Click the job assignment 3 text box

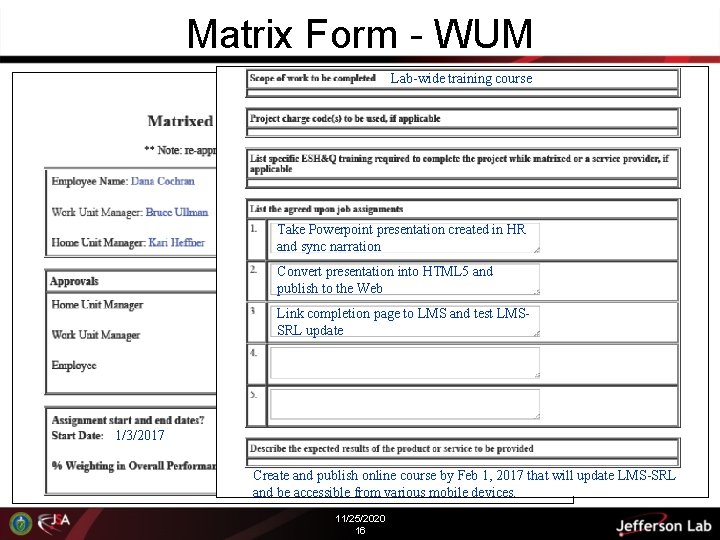pos(405,321)
